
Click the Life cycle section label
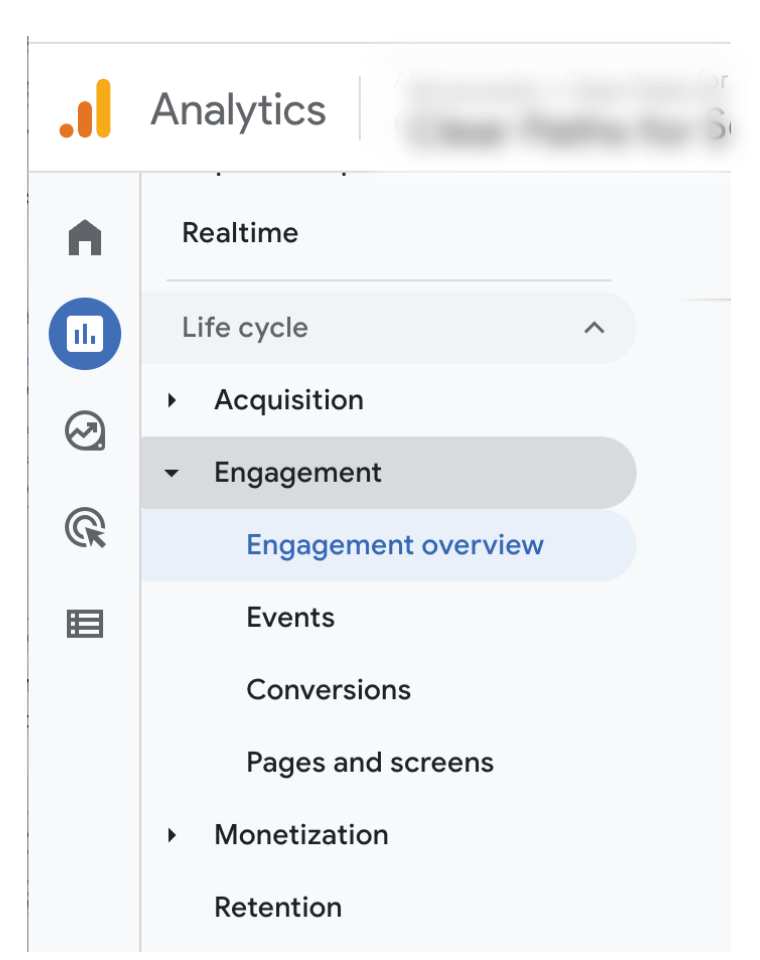[245, 327]
